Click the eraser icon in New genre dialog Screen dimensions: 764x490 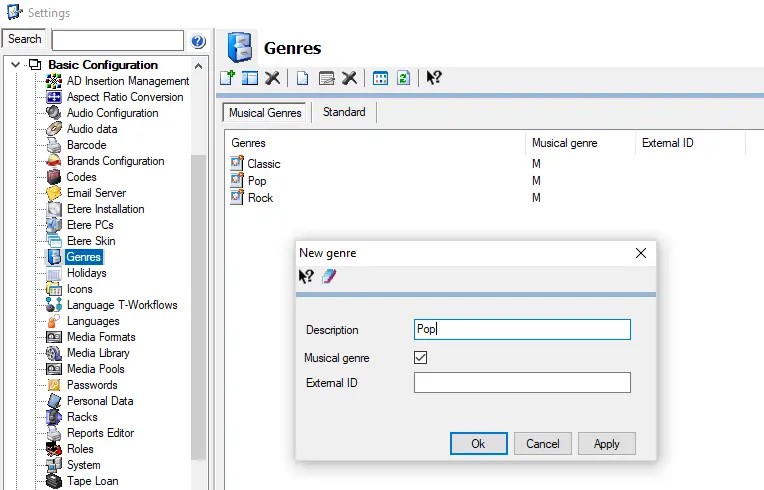coord(329,277)
